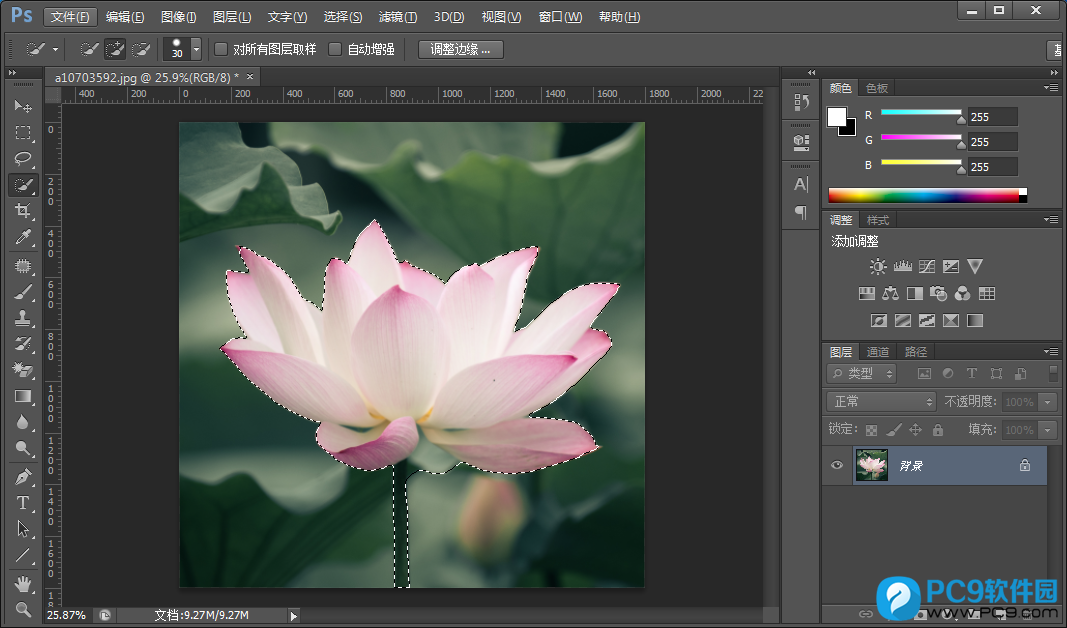Screen dimensions: 1067x628
Task: Open the layer filter 类型 dropdown
Action: tap(861, 374)
